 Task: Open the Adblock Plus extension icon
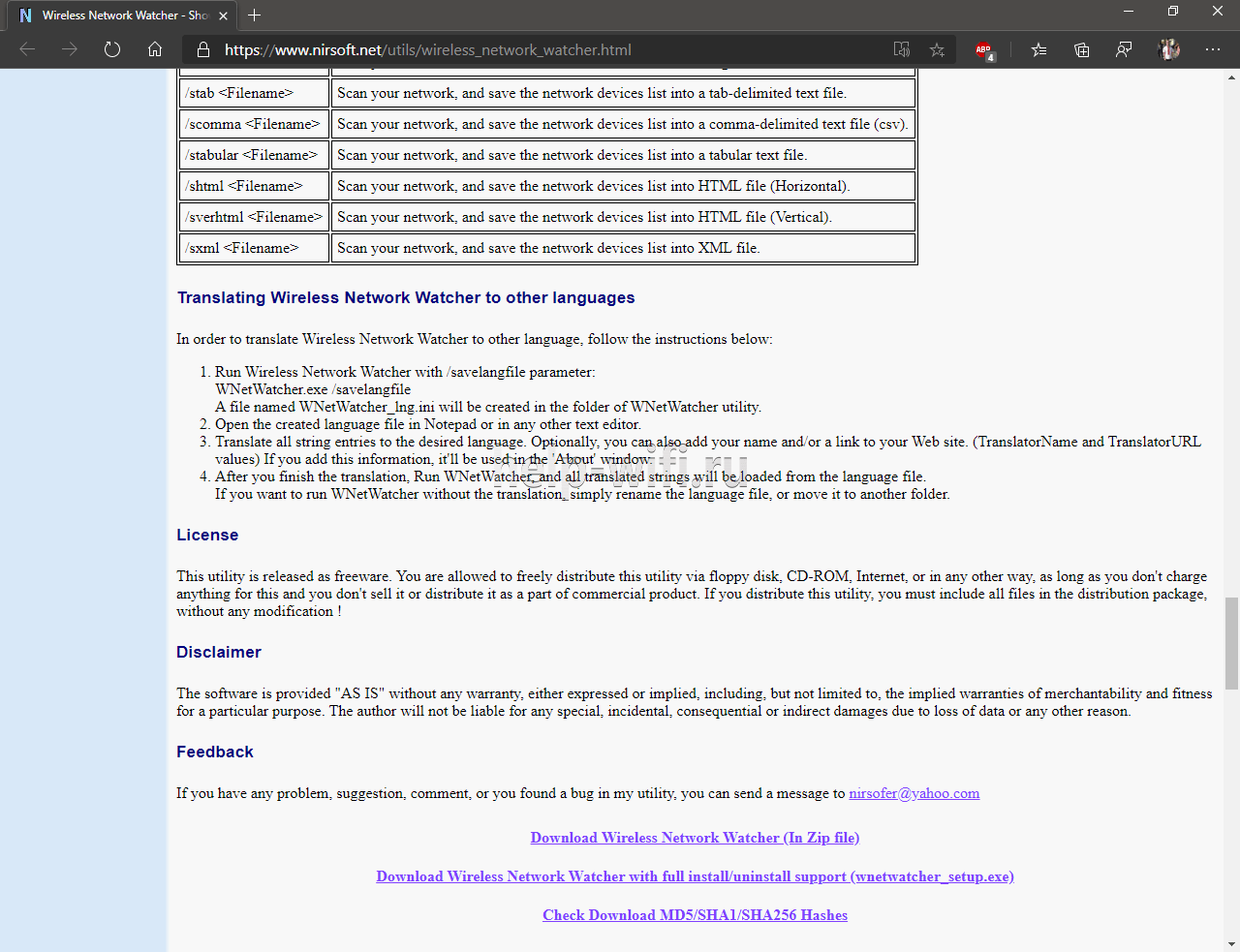[x=984, y=50]
